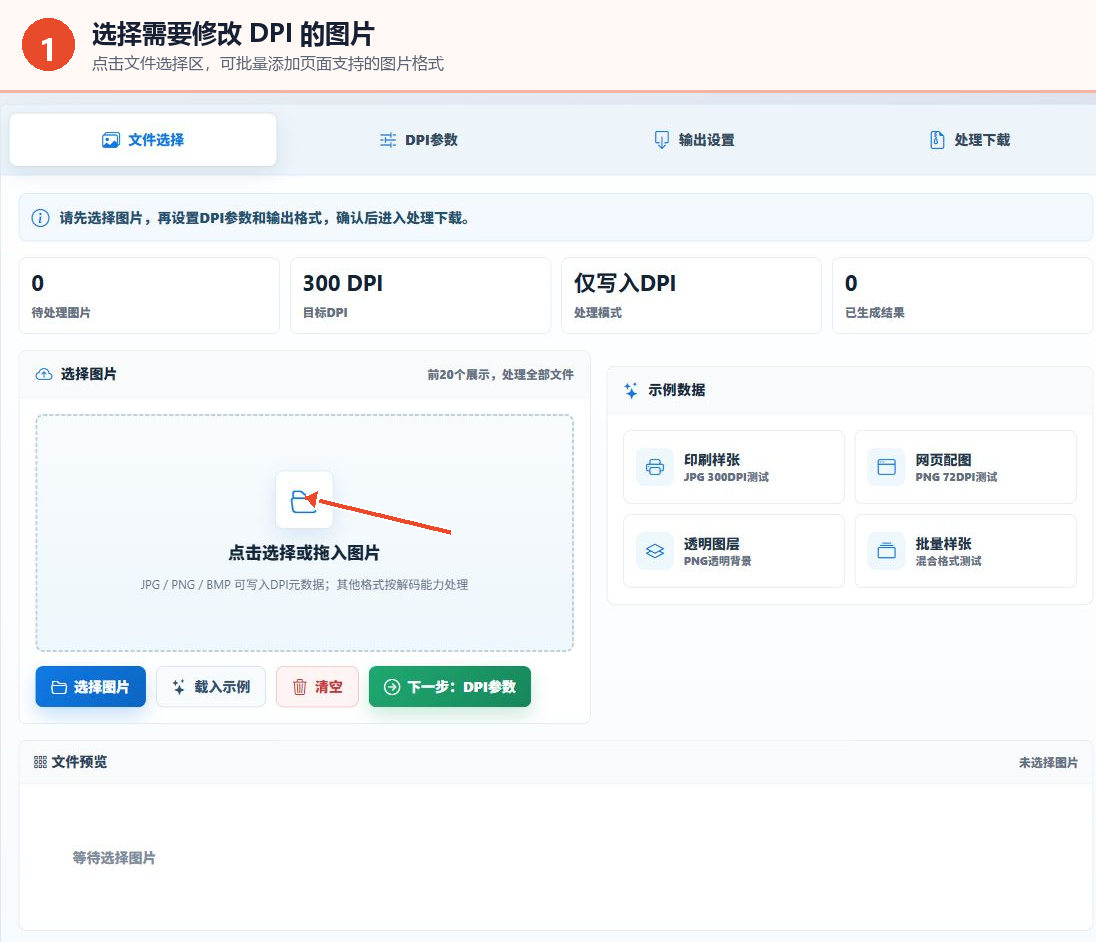
Task: Click the 请先选择图片 notice text
Action: click(x=264, y=218)
